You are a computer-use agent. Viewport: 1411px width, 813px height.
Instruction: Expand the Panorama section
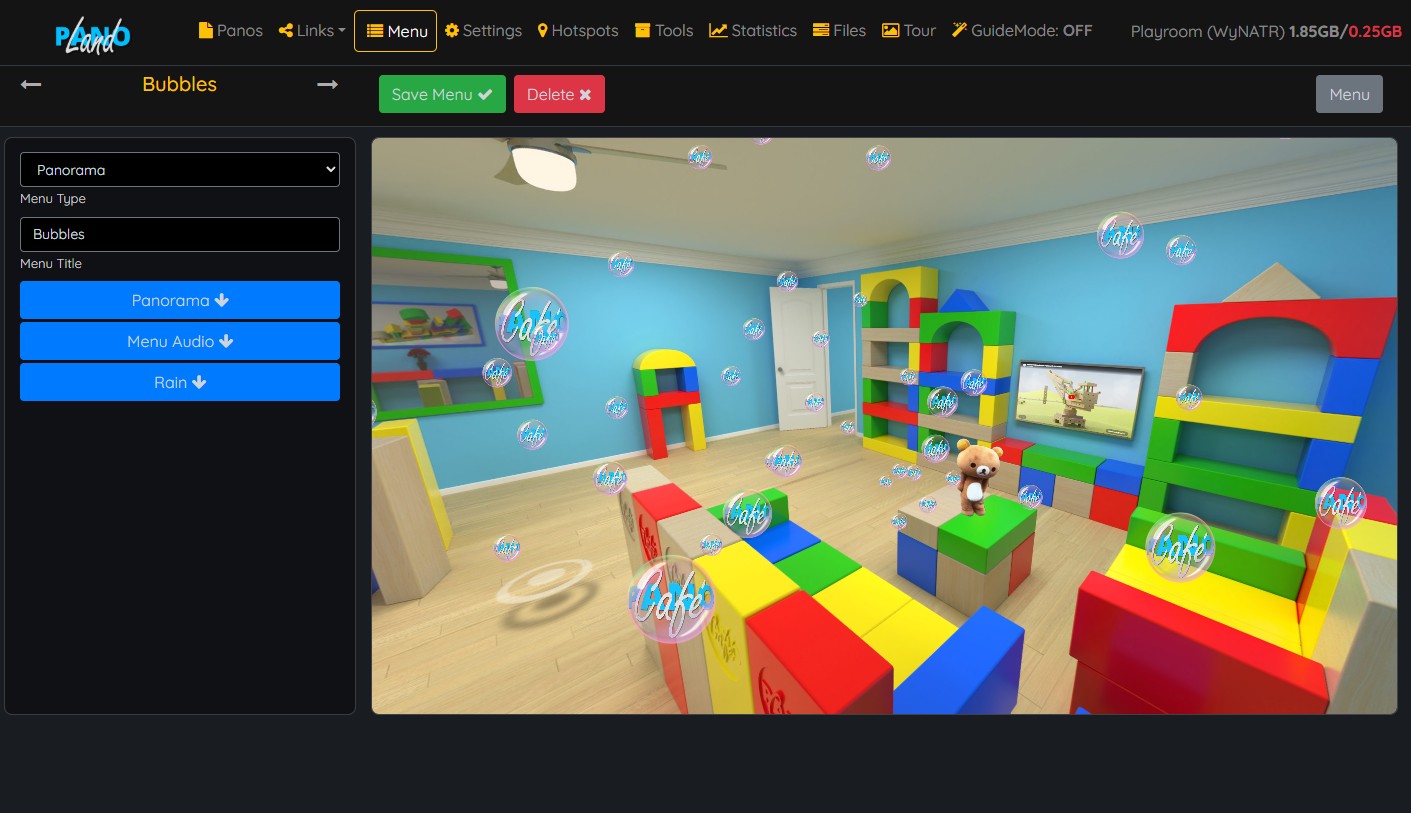(x=180, y=300)
